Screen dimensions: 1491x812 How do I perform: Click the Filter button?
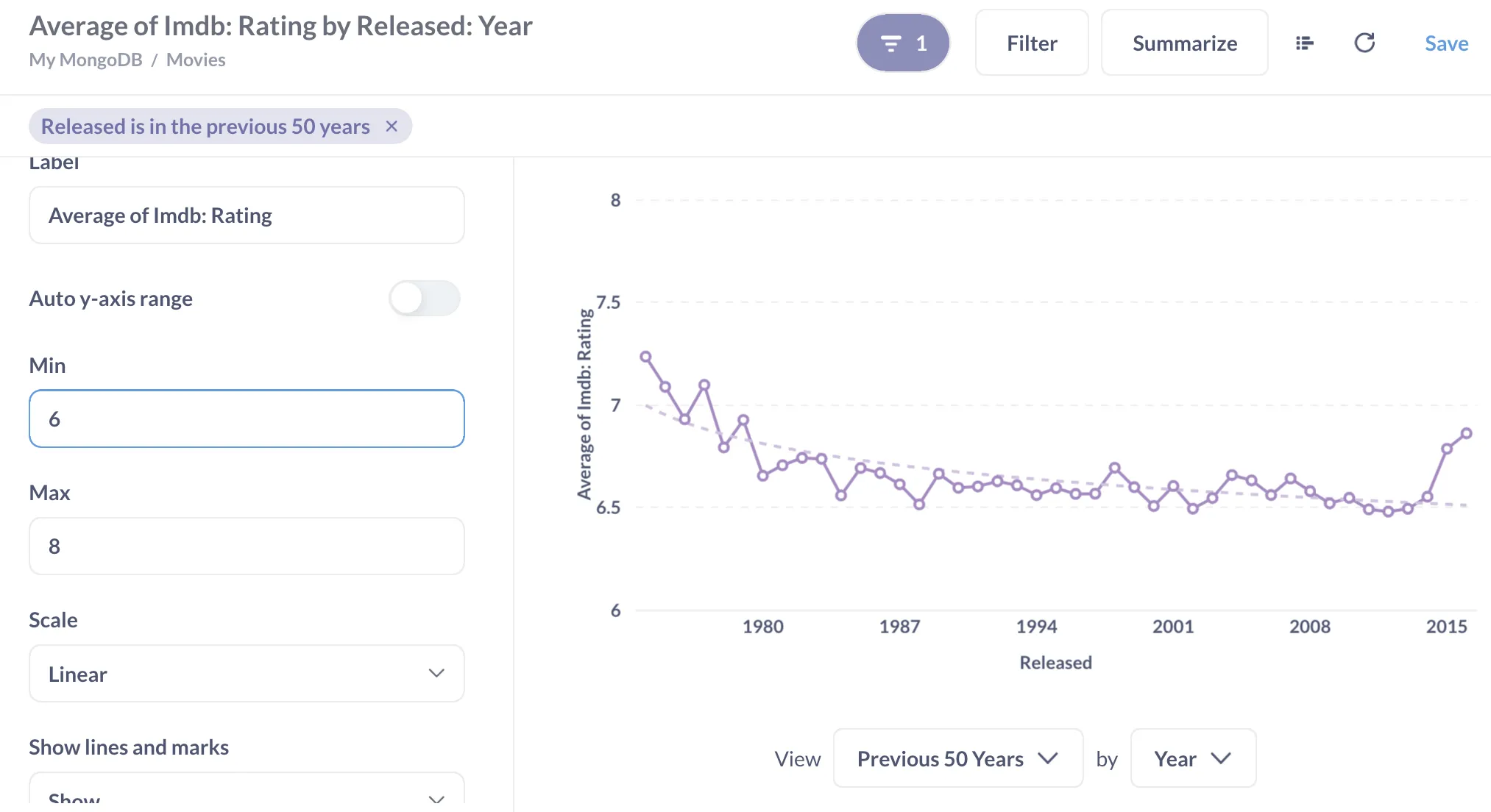[x=1032, y=43]
